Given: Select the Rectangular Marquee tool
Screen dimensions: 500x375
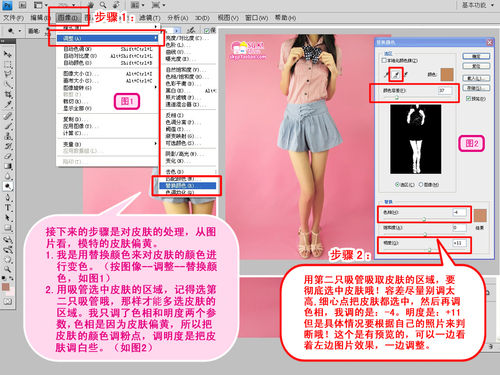Looking at the screenshot, I should tap(7, 64).
